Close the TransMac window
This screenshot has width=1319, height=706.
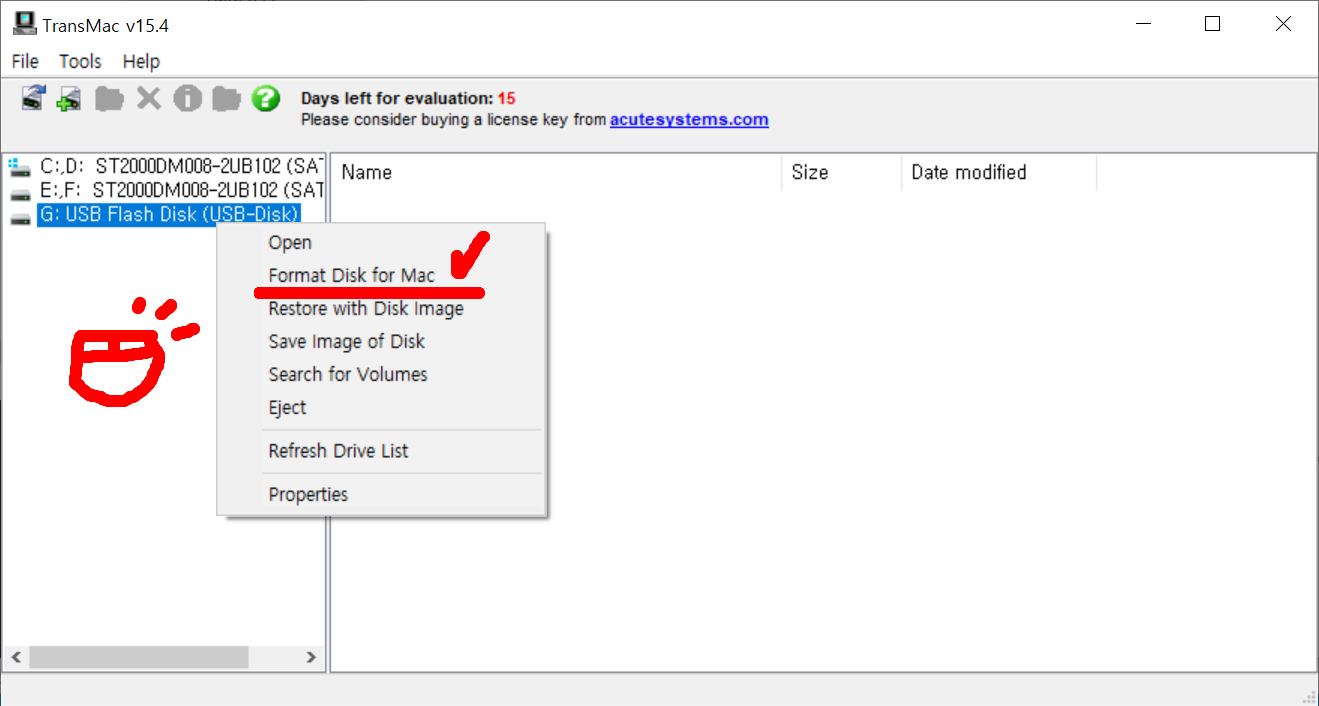[x=1283, y=24]
